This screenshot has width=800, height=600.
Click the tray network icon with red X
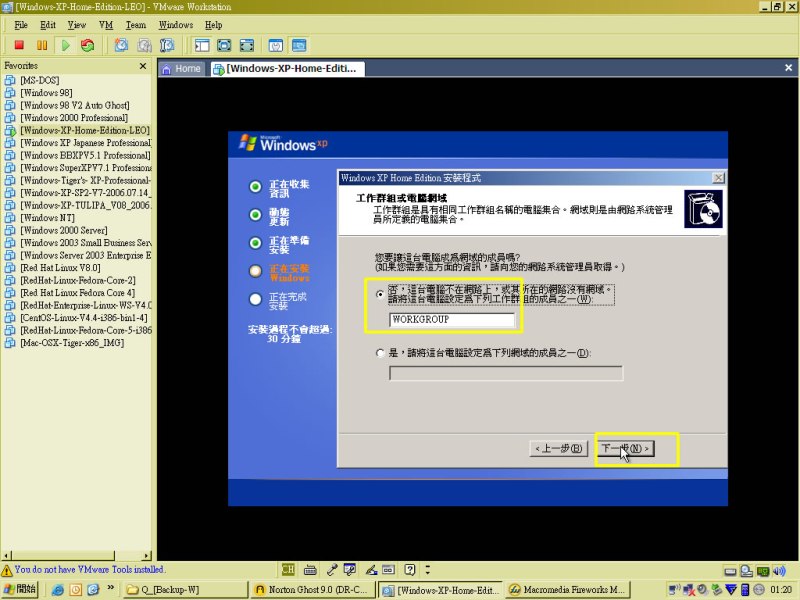click(689, 590)
